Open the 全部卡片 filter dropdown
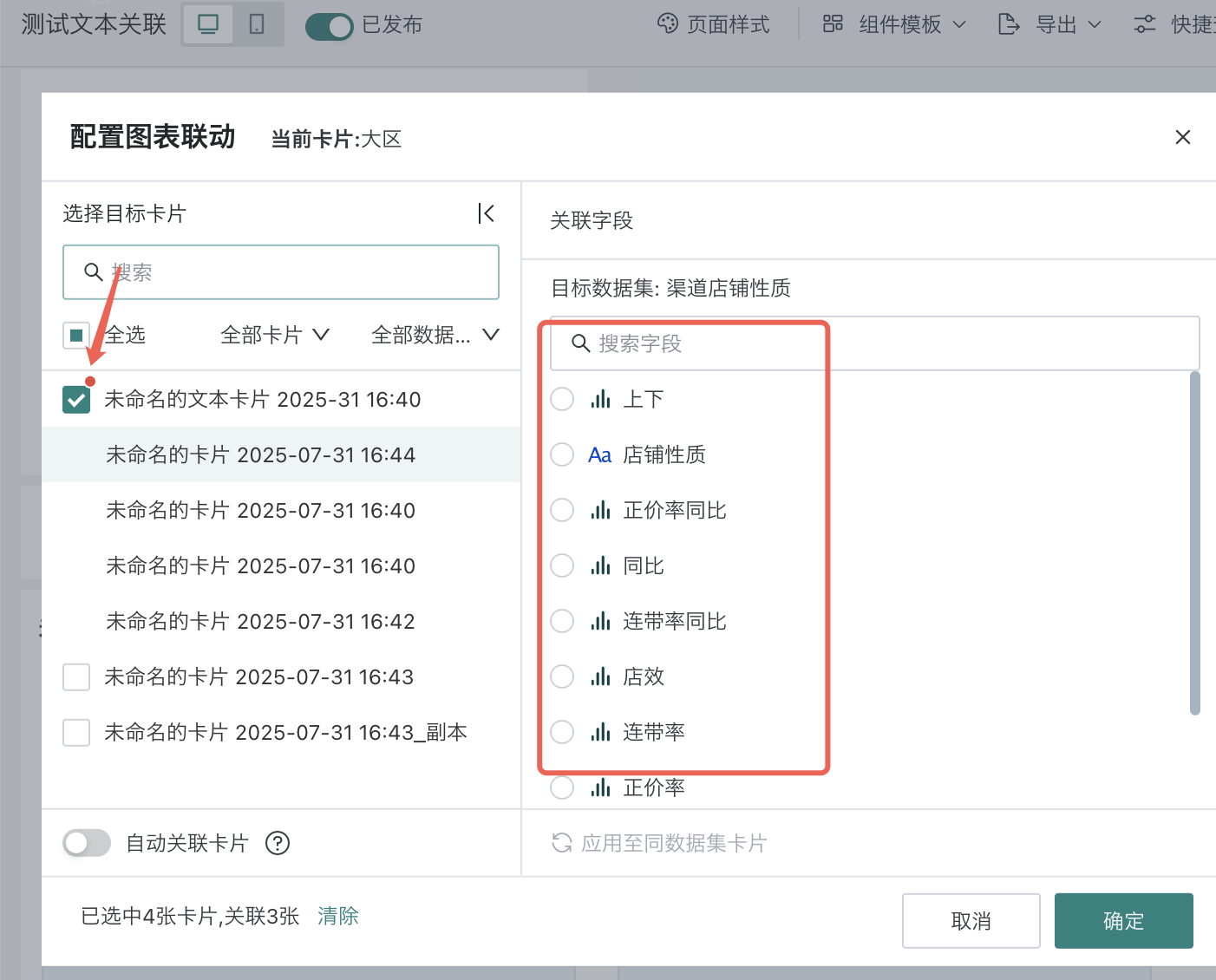This screenshot has height=980, width=1216. click(275, 335)
